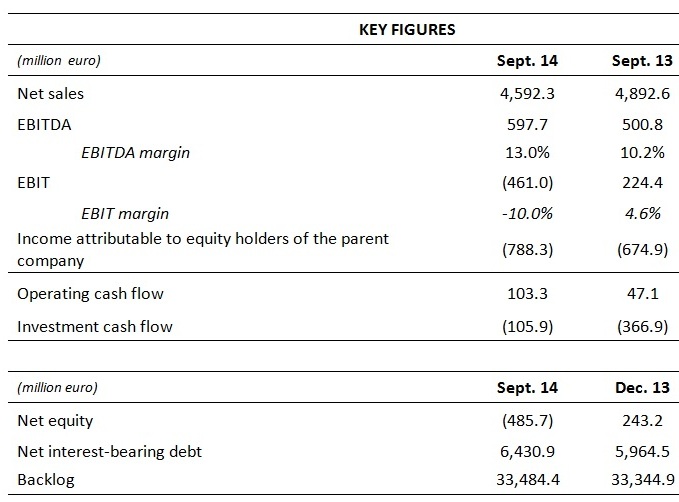Screen dimensions: 679x502
Task: Click the KEY FIGURES table title
Action: (407, 29)
